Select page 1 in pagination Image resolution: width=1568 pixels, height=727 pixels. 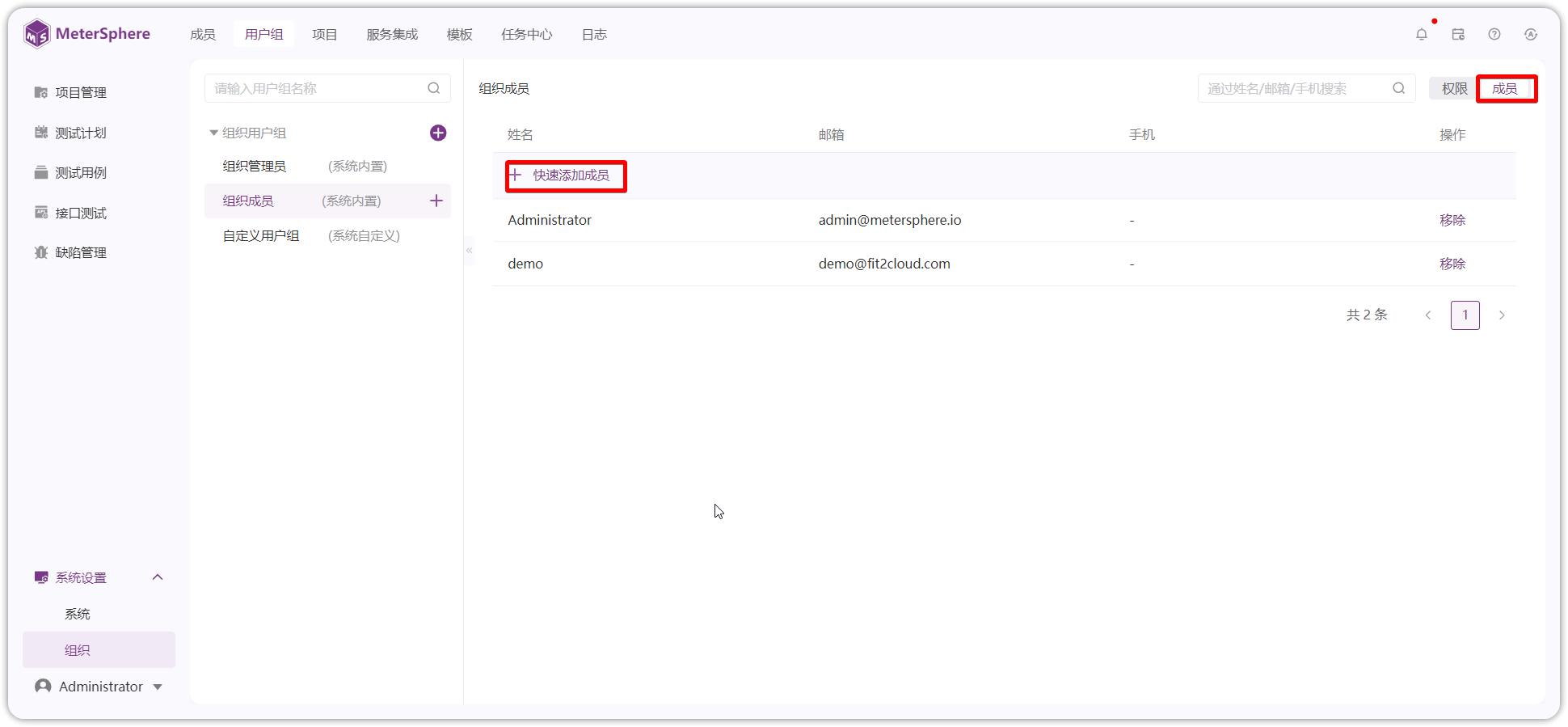1465,315
